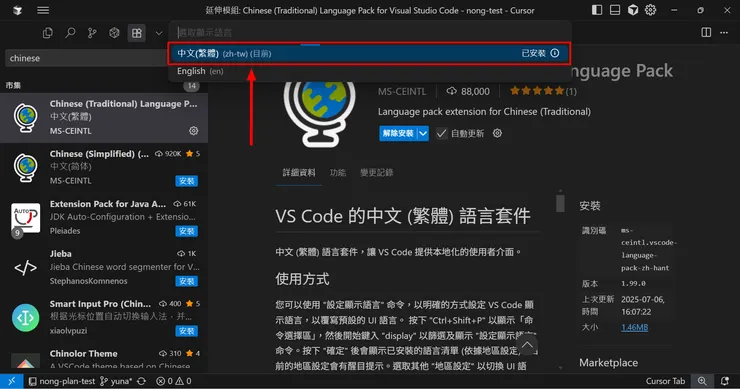Toggle bottom panel layout icon in title bar
The width and height of the screenshot is (740, 389).
pos(615,10)
